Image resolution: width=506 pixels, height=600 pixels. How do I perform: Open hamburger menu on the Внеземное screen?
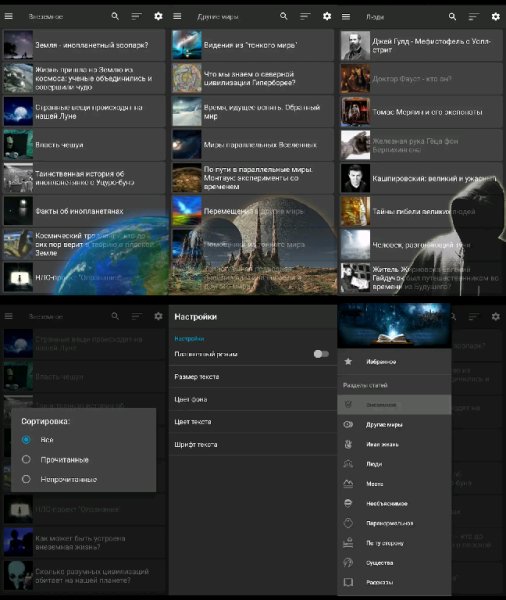pos(8,16)
